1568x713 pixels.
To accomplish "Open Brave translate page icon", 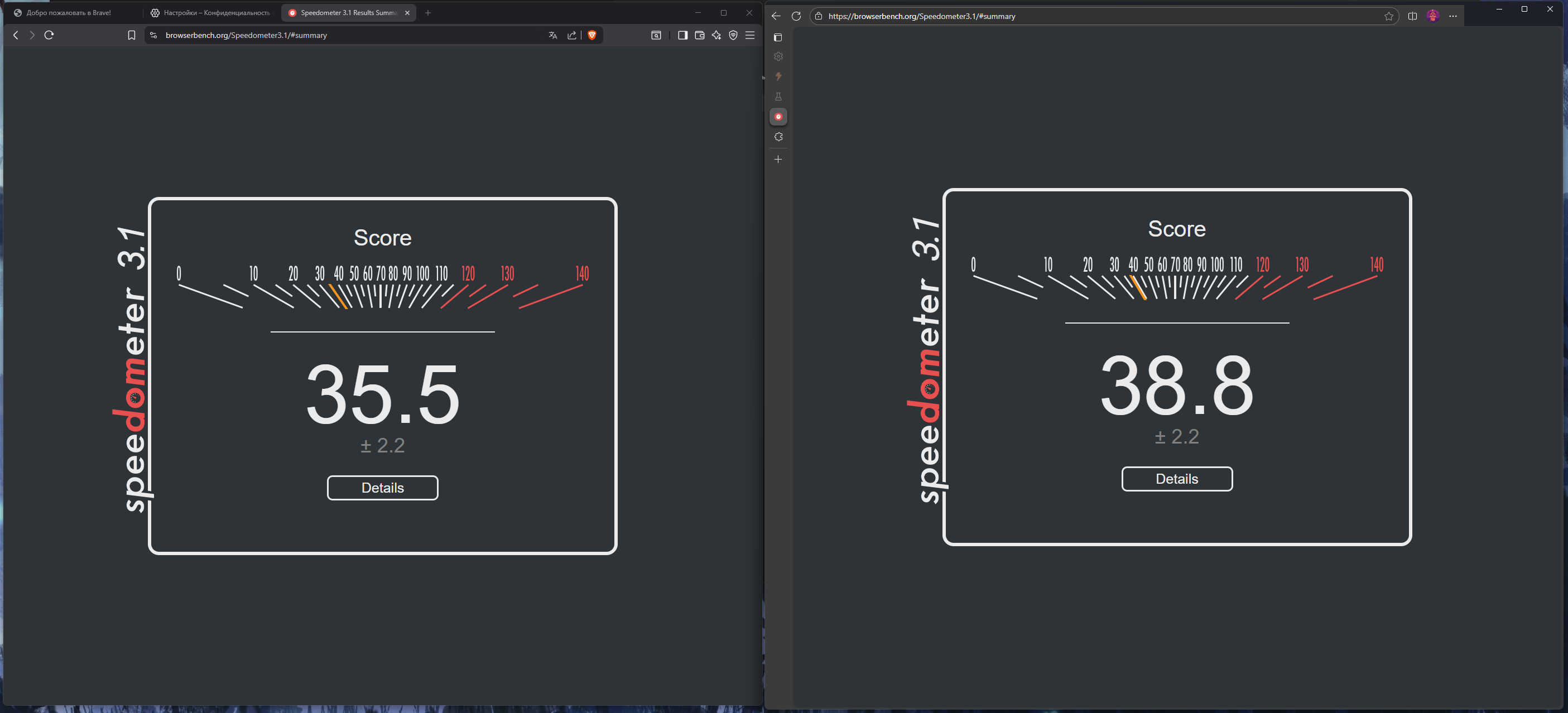I will [x=552, y=35].
